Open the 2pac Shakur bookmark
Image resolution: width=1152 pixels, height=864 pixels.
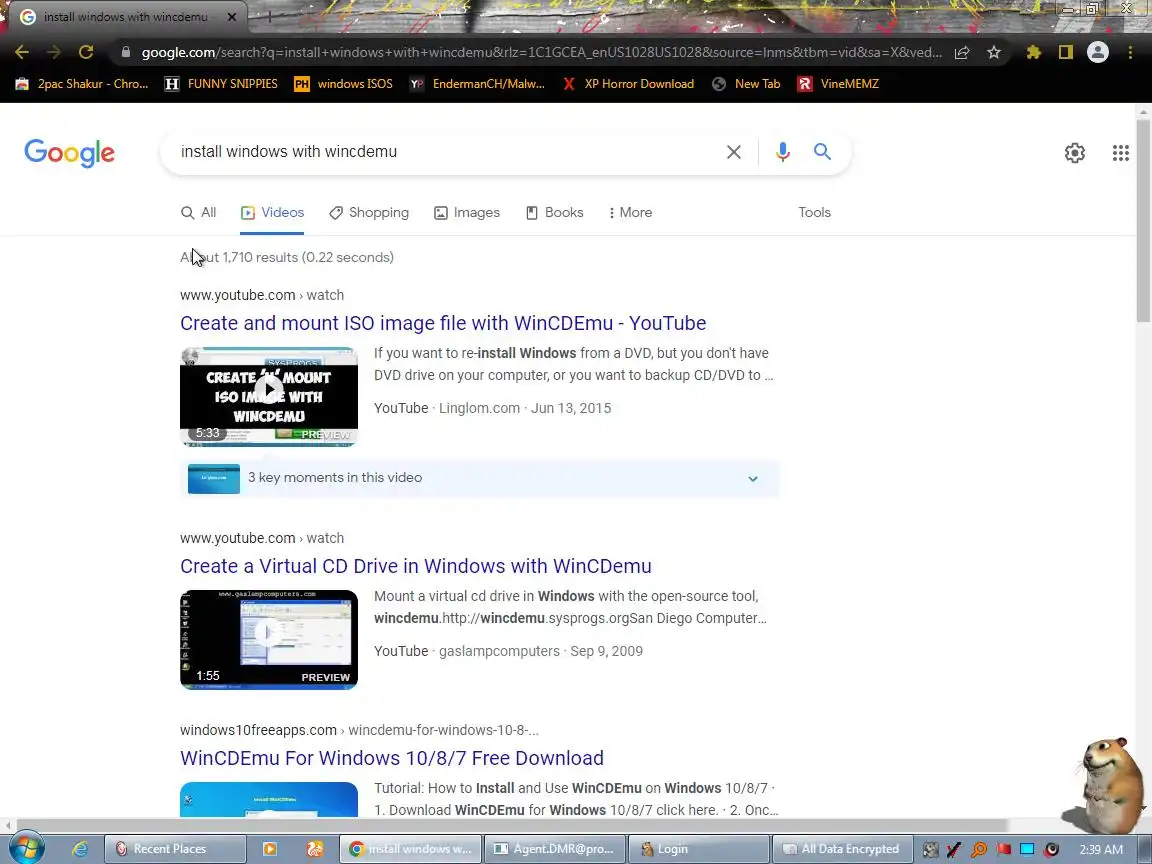tap(82, 84)
